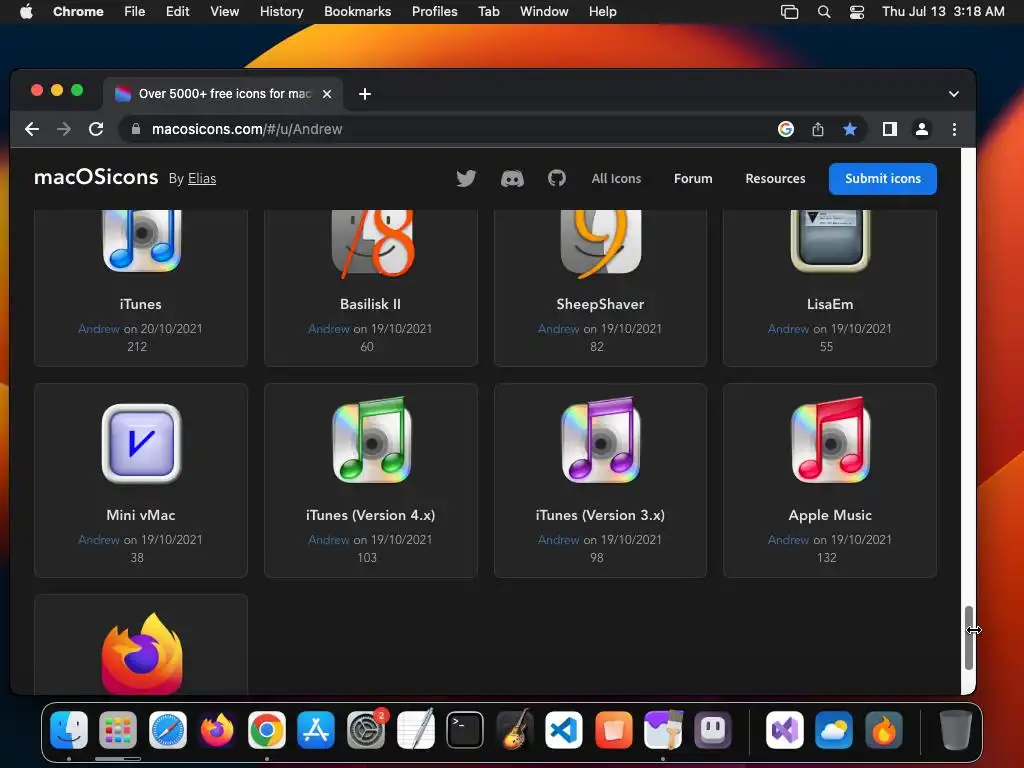Open the Apple menu
Viewport: 1024px width, 768px height.
click(x=26, y=12)
